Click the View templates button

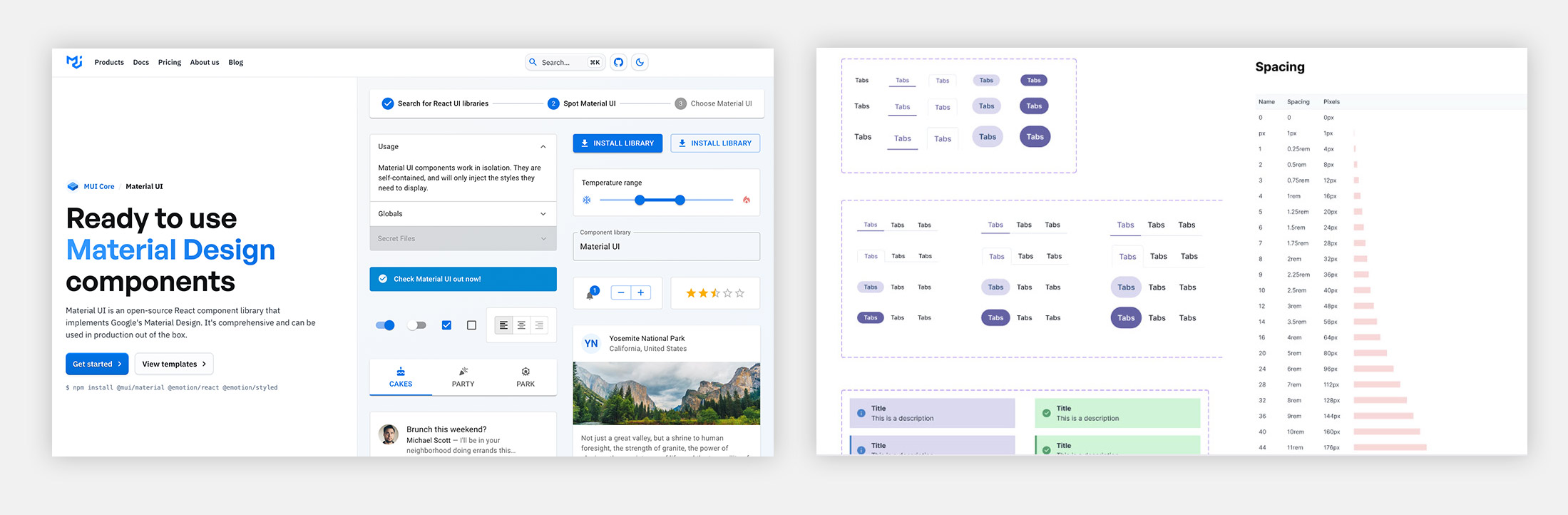(x=174, y=364)
